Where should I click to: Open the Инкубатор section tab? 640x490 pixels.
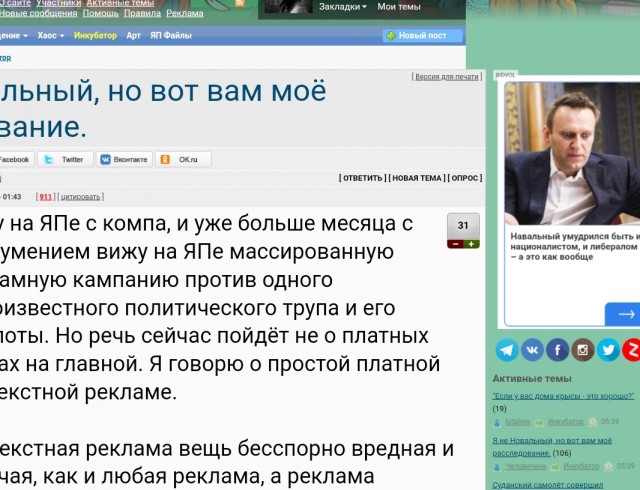click(95, 36)
